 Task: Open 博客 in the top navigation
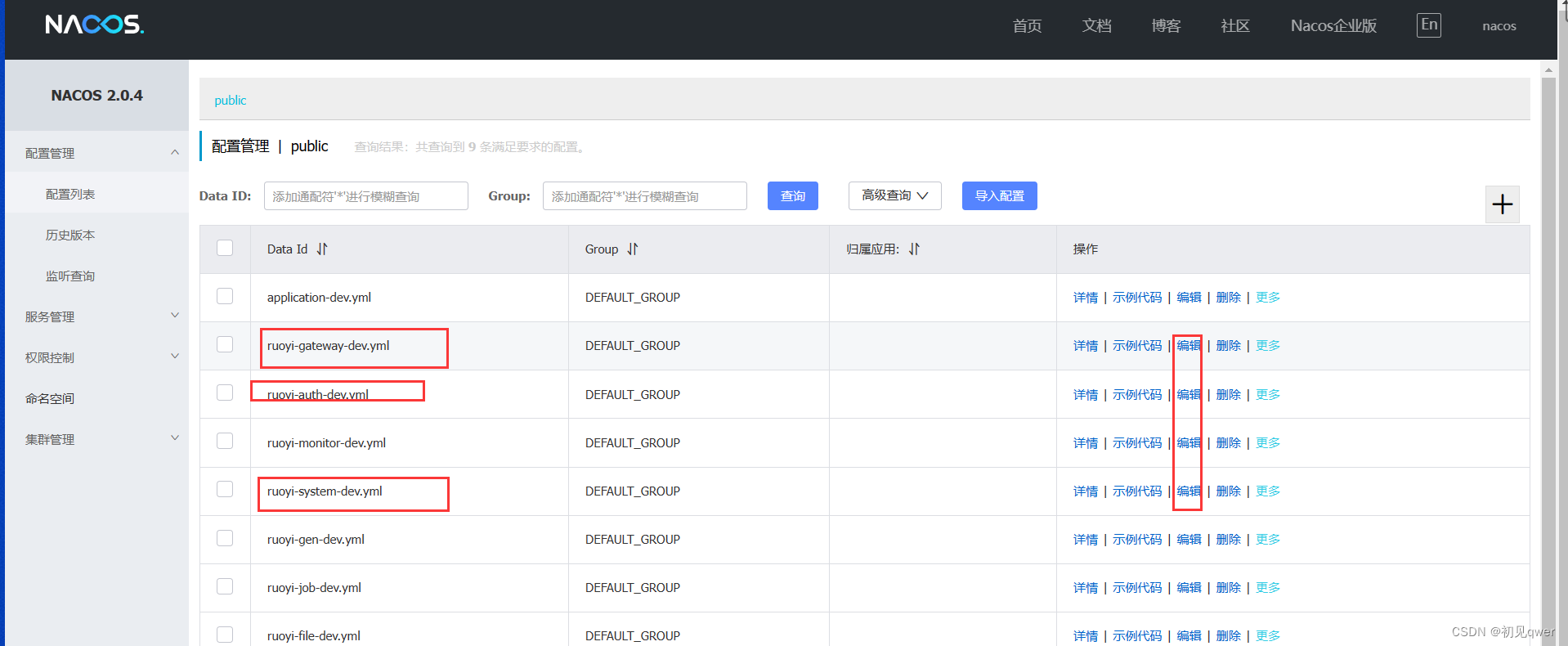click(x=1166, y=26)
